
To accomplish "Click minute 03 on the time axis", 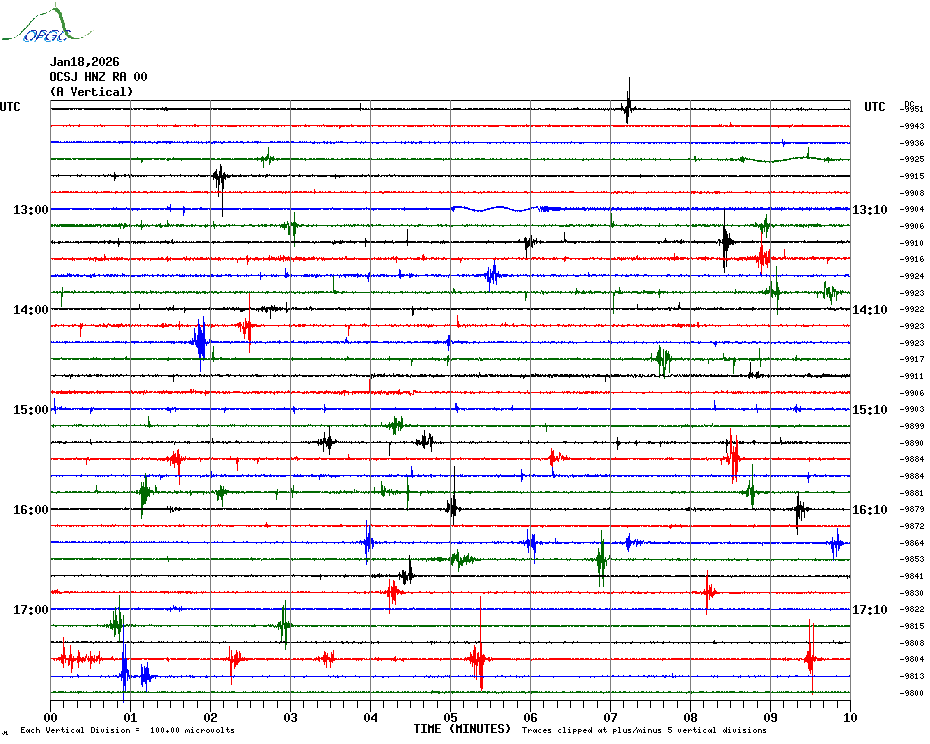I will pos(291,717).
